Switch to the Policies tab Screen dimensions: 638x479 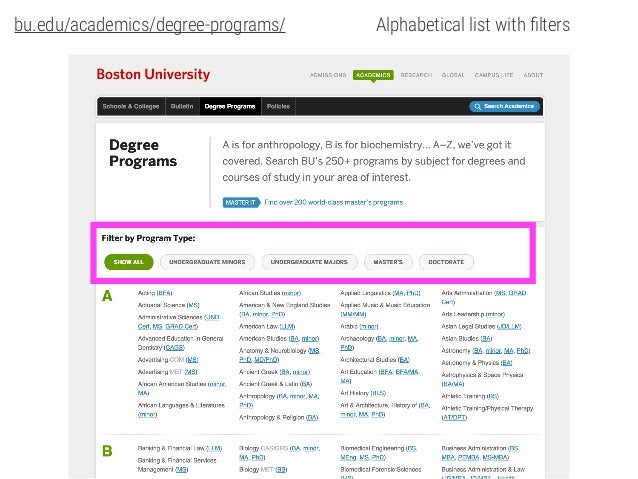[278, 106]
